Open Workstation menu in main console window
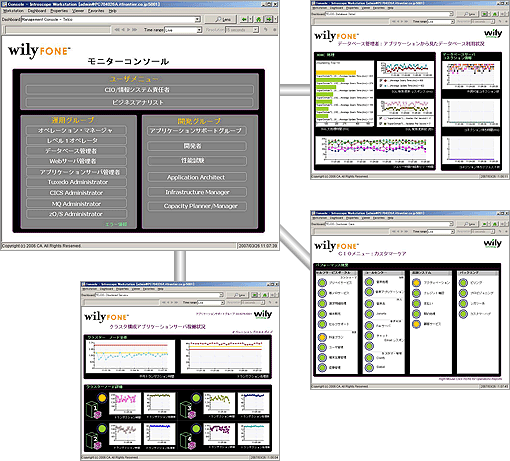This screenshot has width=510, height=461. pos(13,11)
